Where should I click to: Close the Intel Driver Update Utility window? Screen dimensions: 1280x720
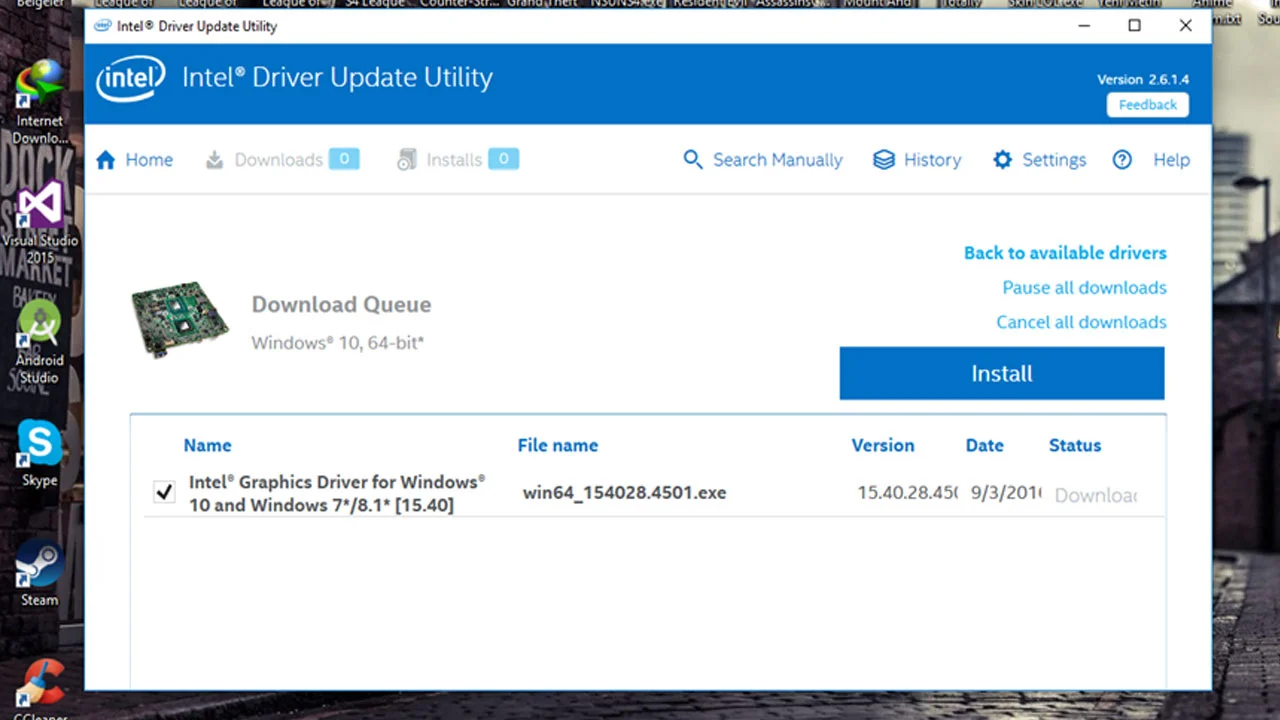1186,26
